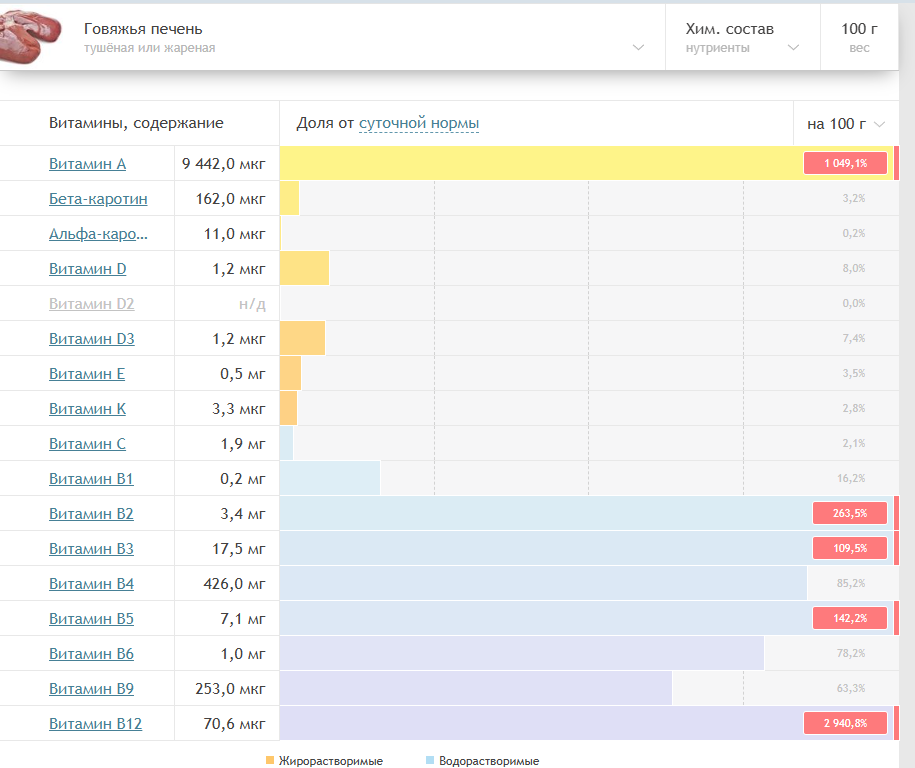
Task: Open the Бета-каротин link
Action: coord(98,199)
